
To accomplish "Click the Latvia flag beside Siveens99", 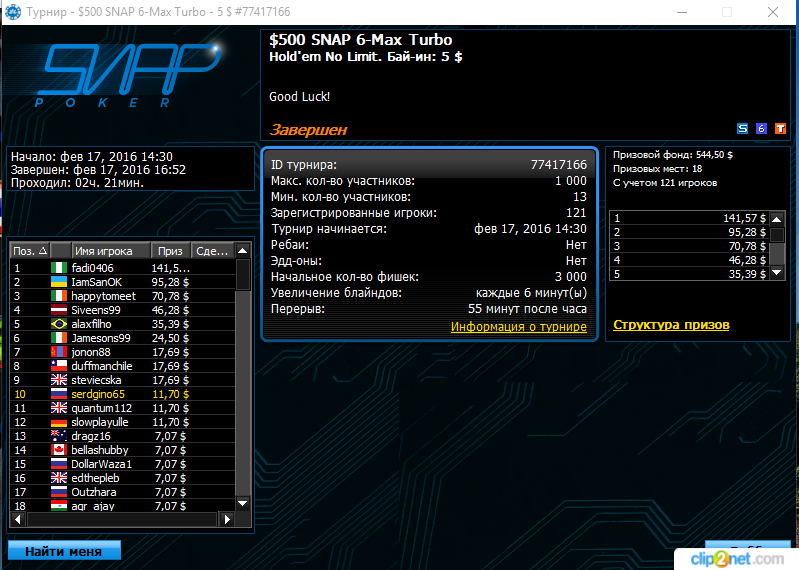I will [x=59, y=310].
